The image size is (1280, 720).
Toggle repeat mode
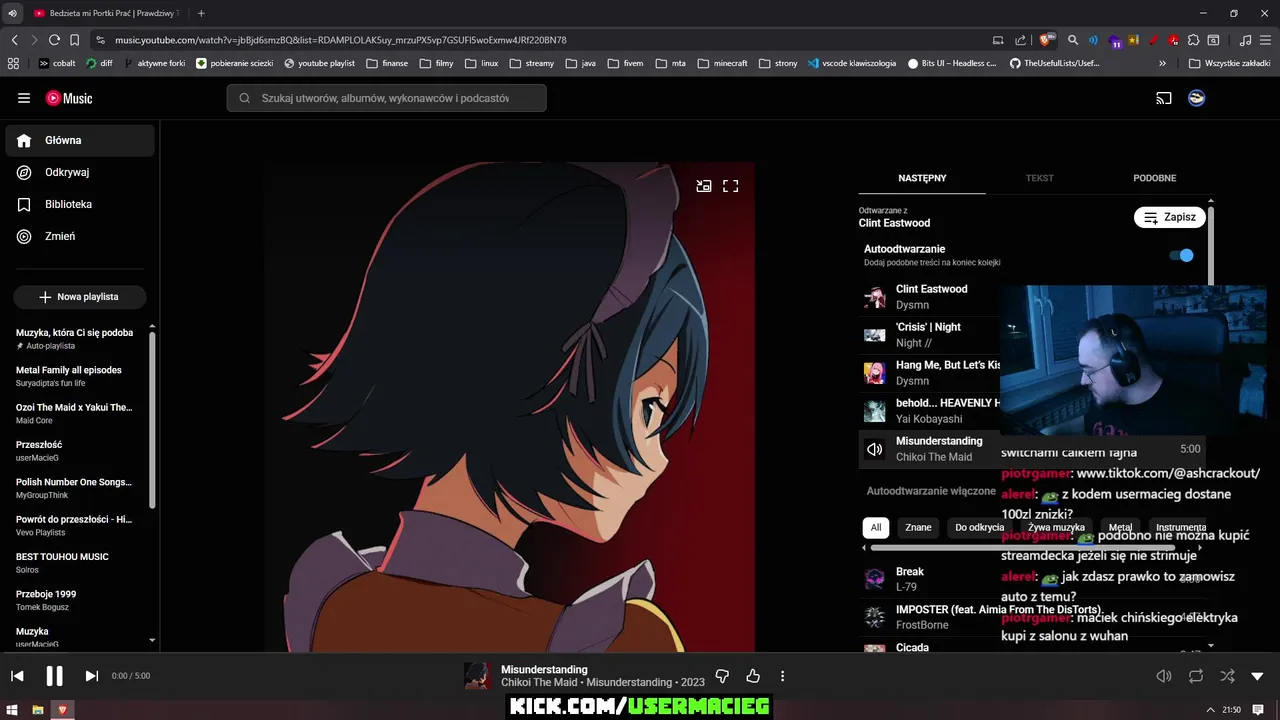pyautogui.click(x=1196, y=676)
